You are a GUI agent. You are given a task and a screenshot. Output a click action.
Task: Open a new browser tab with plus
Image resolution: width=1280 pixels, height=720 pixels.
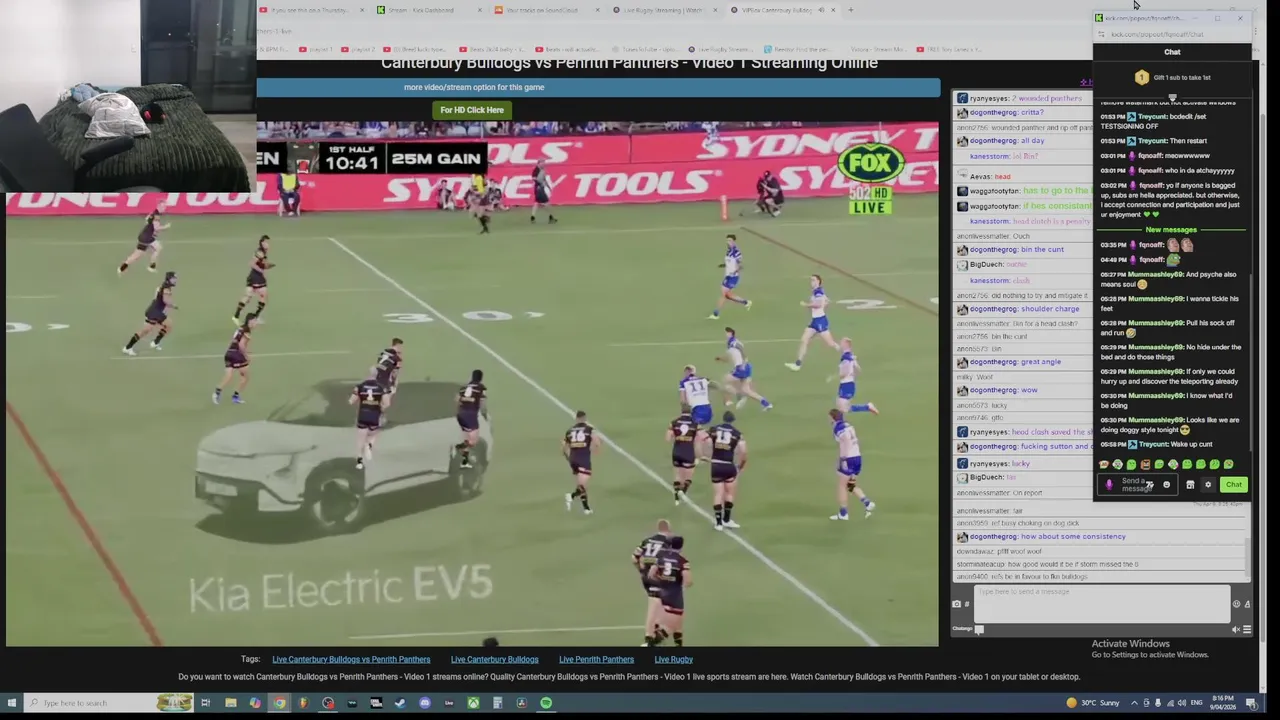pyautogui.click(x=851, y=10)
